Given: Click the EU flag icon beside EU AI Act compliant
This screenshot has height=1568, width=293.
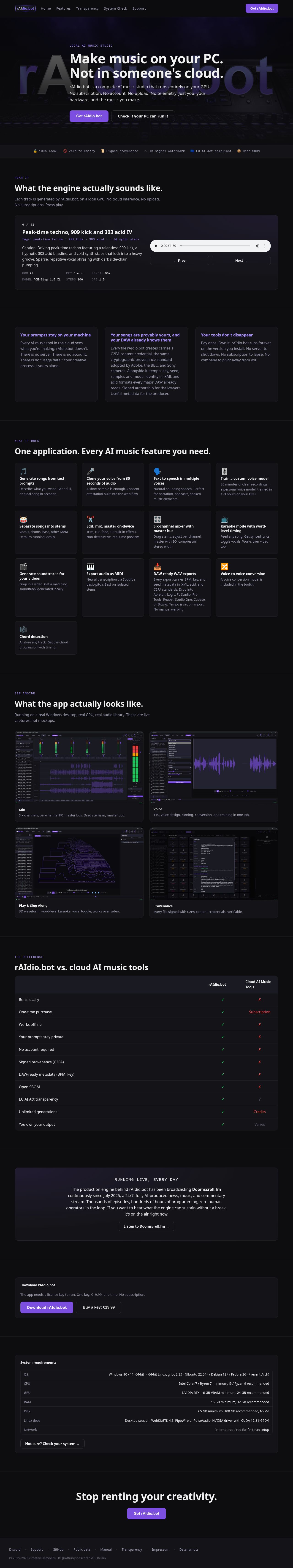Looking at the screenshot, I should coord(193,151).
